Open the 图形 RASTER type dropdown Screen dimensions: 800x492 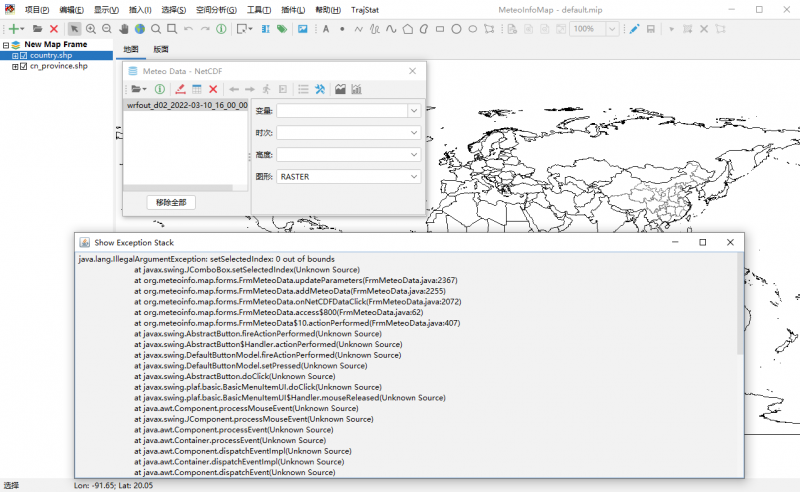coord(414,177)
